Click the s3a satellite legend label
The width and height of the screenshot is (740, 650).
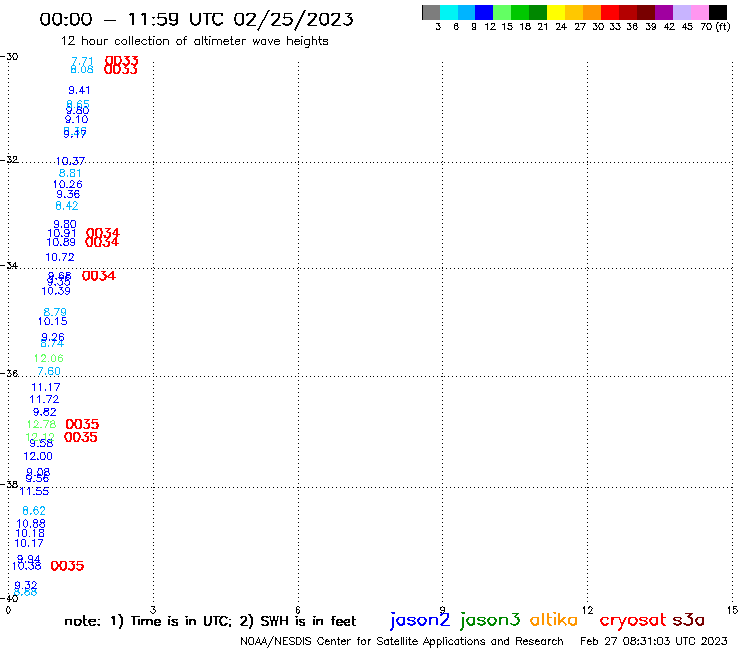pos(688,620)
